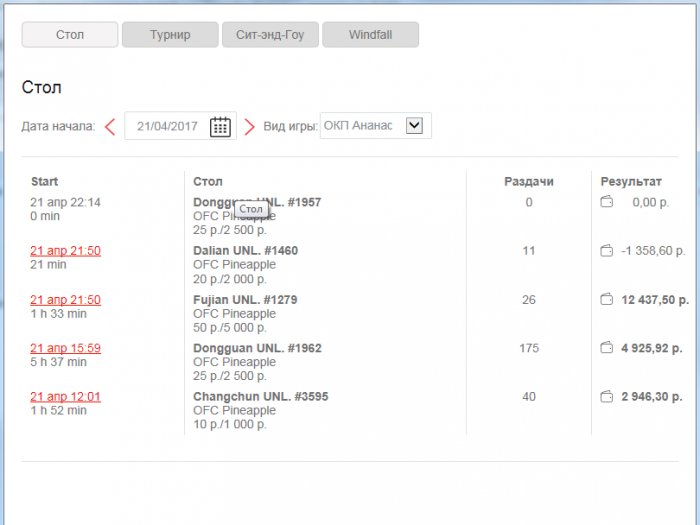Click the result 0,00 р.
The height and width of the screenshot is (525, 700).
pos(651,202)
